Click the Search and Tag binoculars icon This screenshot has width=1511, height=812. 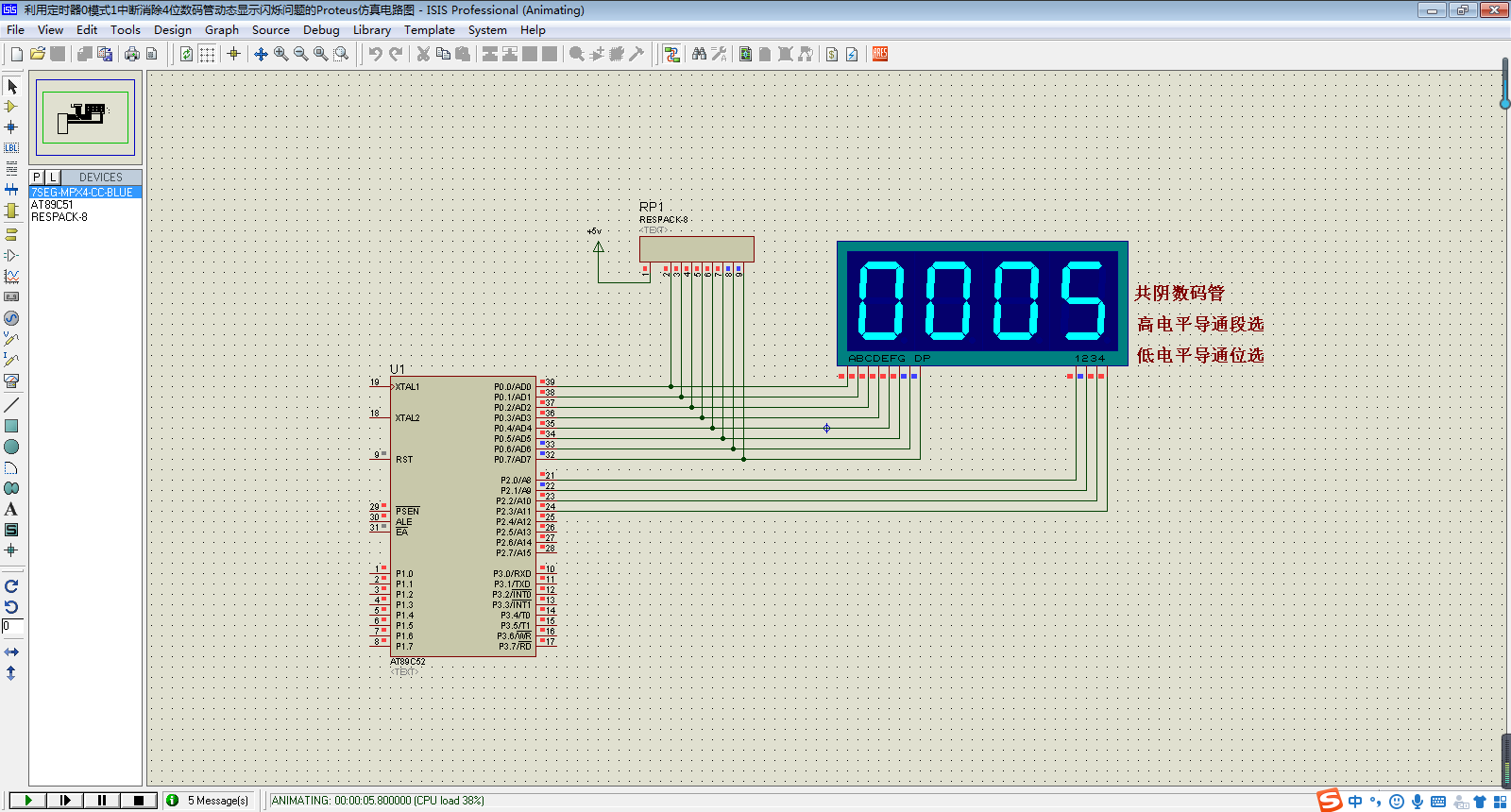pyautogui.click(x=699, y=54)
